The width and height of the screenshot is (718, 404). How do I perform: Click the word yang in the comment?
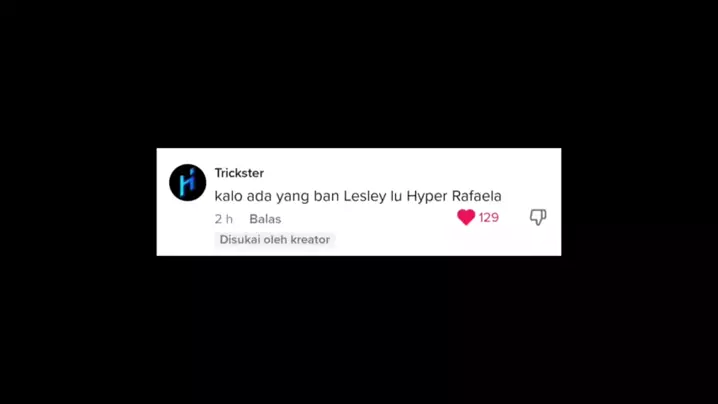(293, 197)
